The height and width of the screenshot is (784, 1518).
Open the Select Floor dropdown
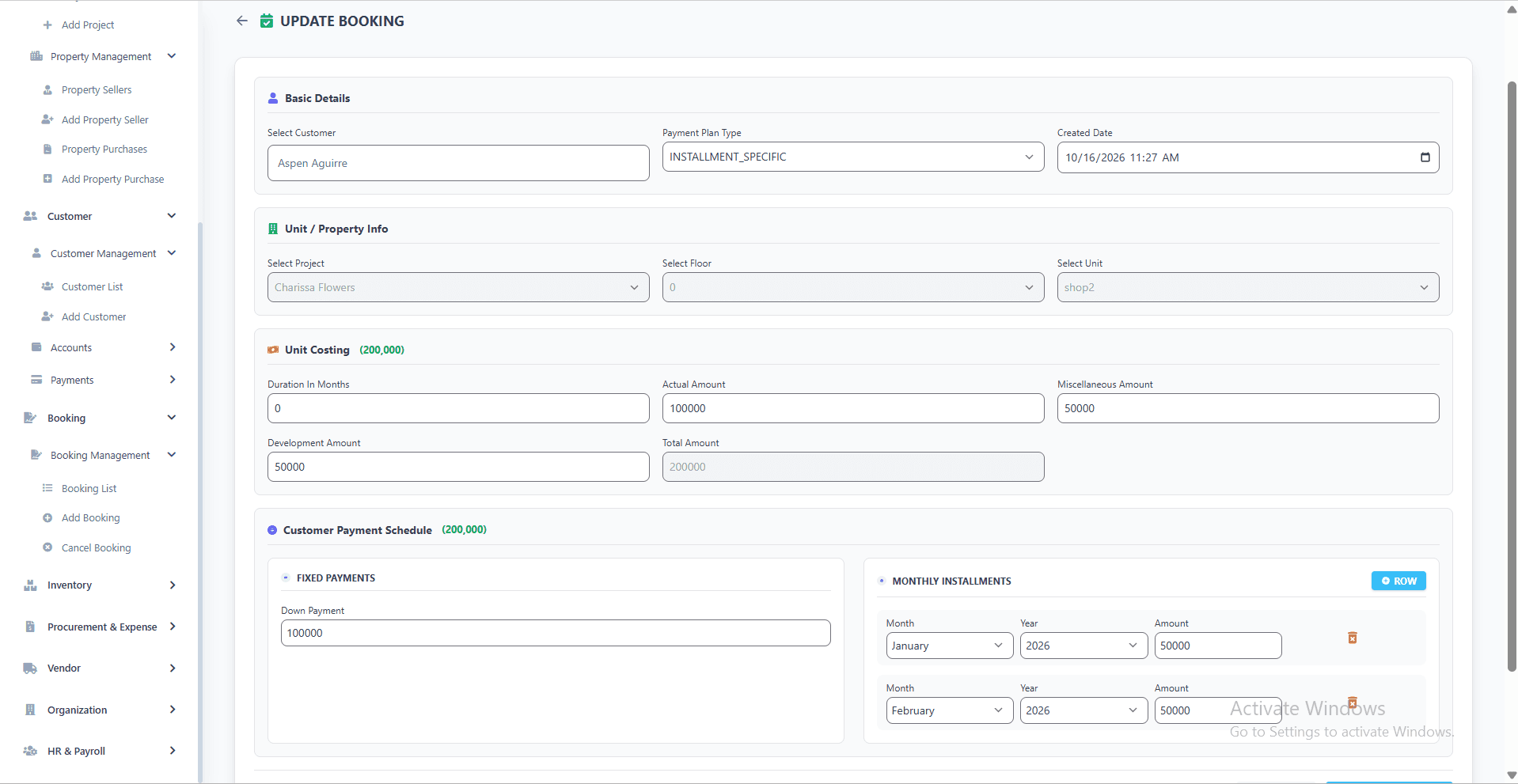click(x=853, y=287)
